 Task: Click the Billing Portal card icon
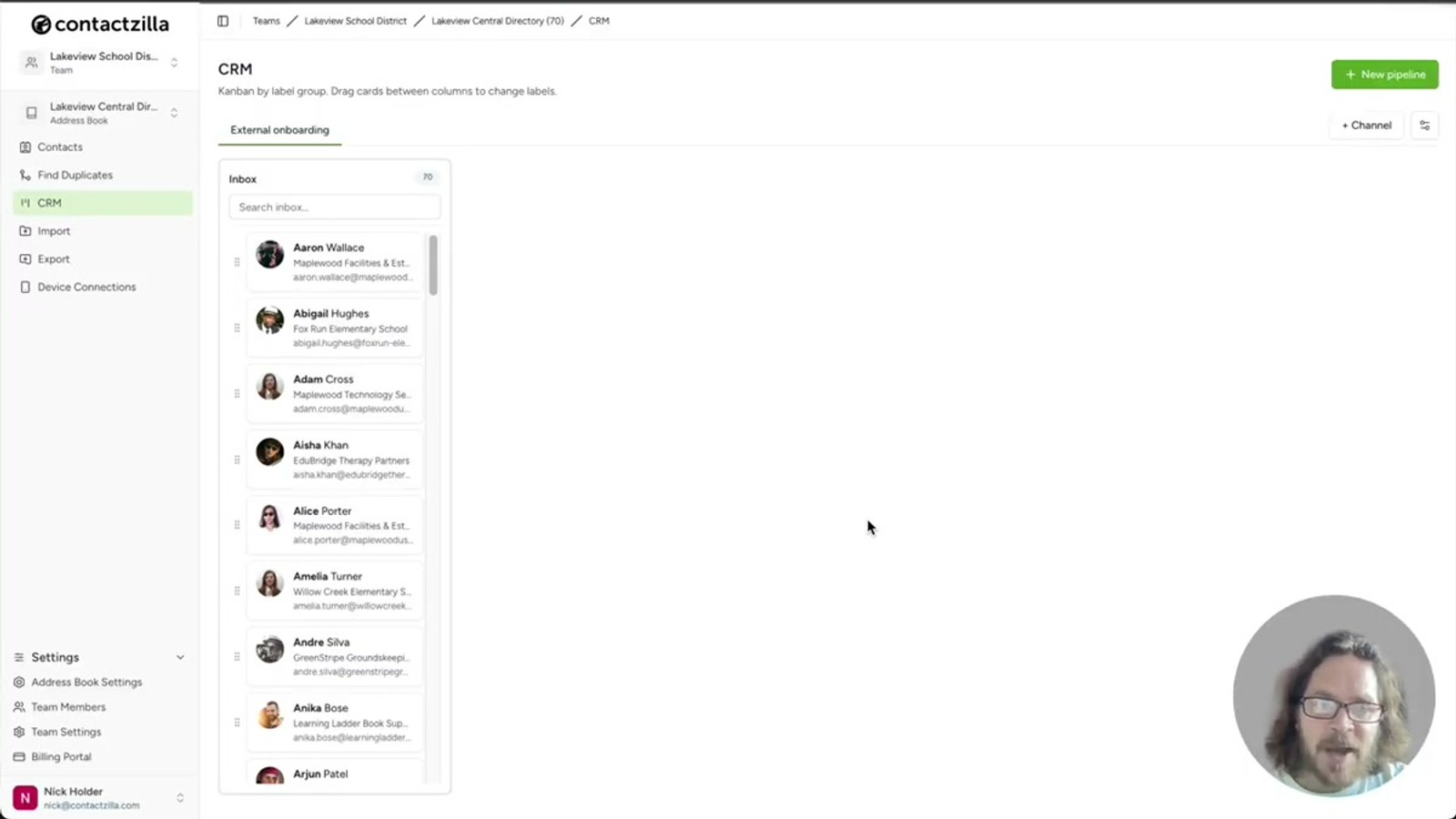click(x=19, y=756)
